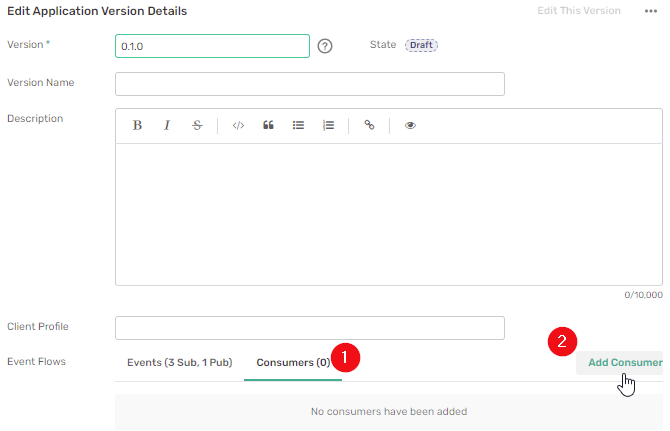The height and width of the screenshot is (431, 670).
Task: Click inside the Description text area
Action: pos(388,214)
